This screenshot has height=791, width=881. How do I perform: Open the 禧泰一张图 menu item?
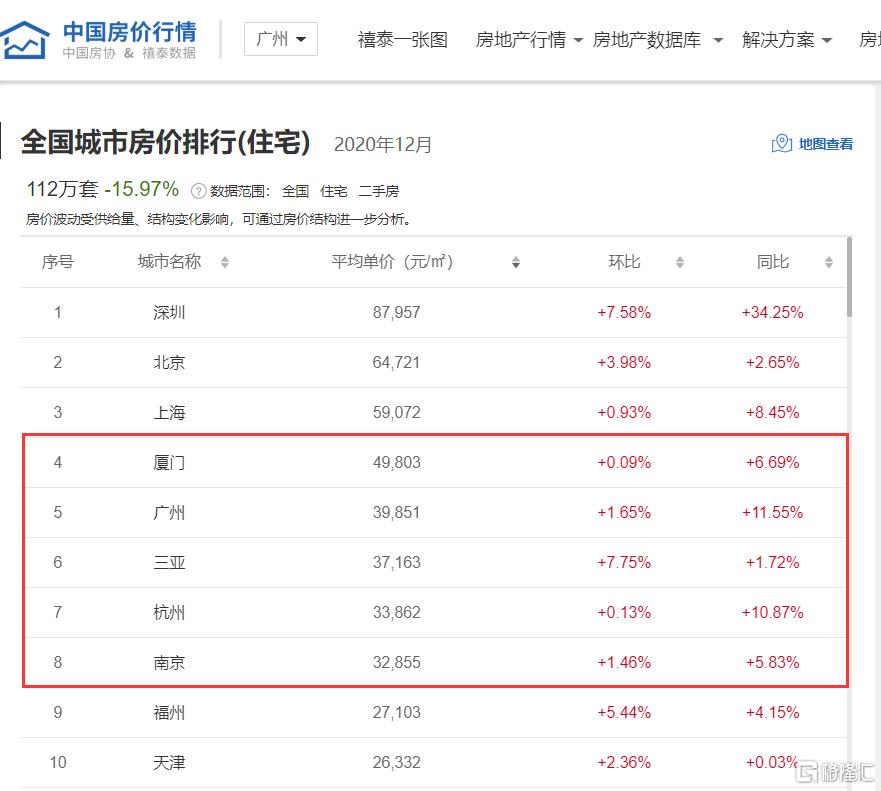(401, 40)
